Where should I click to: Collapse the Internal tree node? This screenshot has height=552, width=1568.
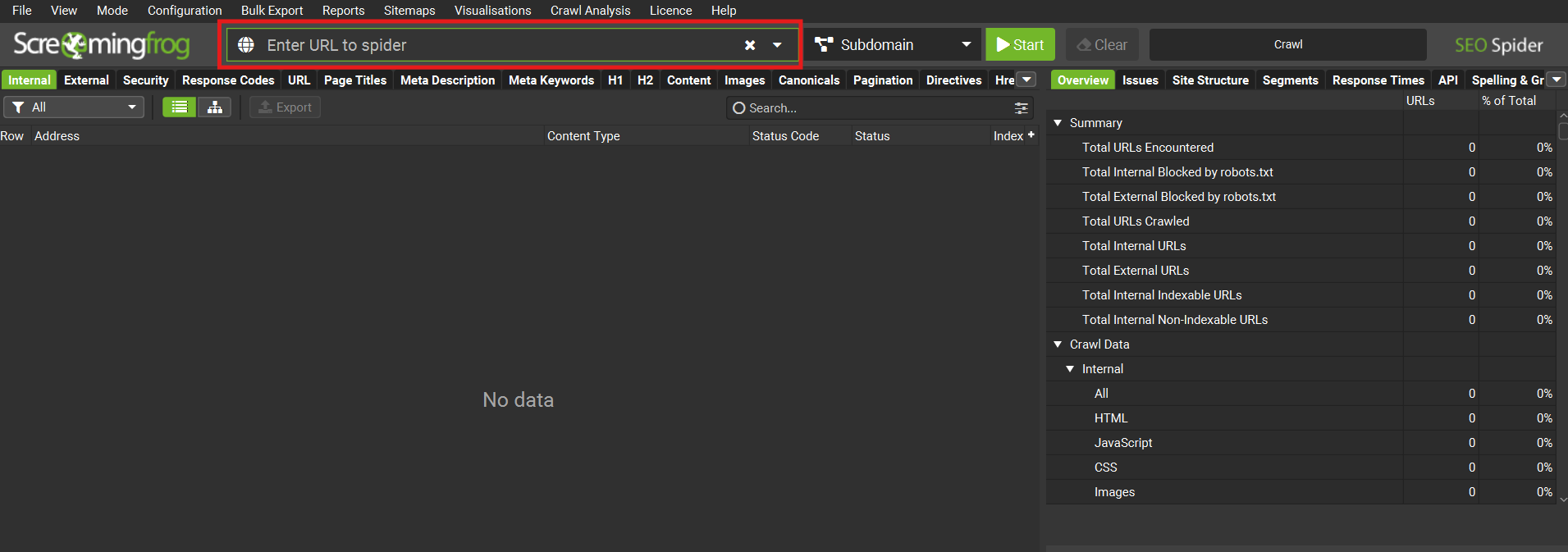tap(1070, 369)
